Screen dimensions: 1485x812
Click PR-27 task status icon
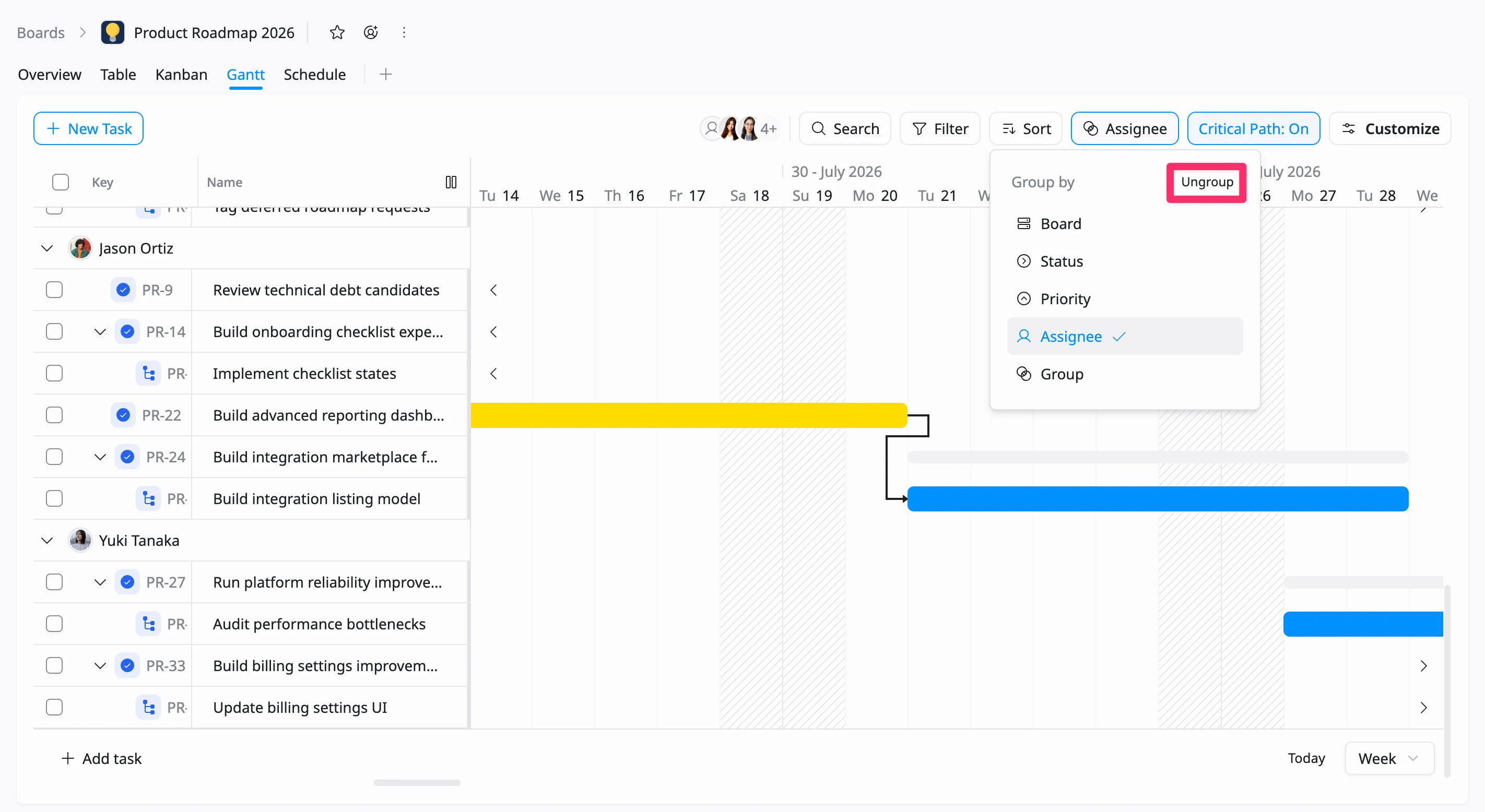(127, 582)
